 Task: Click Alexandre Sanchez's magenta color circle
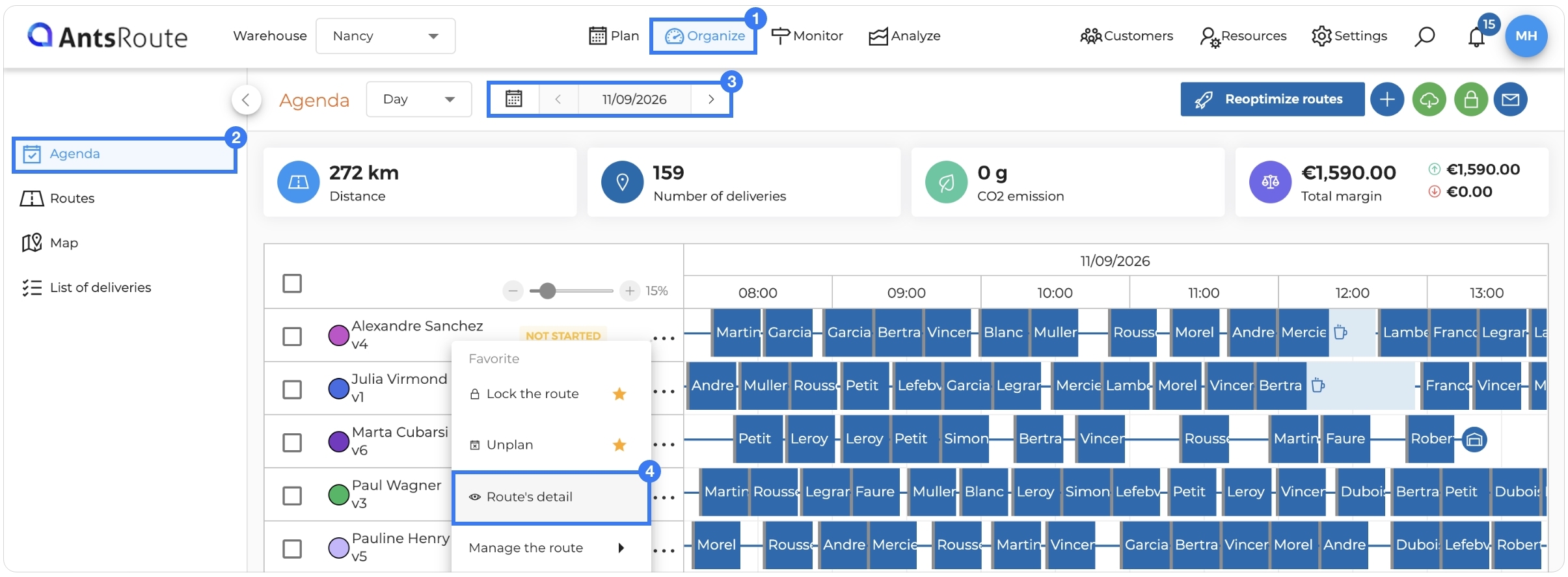coord(338,335)
